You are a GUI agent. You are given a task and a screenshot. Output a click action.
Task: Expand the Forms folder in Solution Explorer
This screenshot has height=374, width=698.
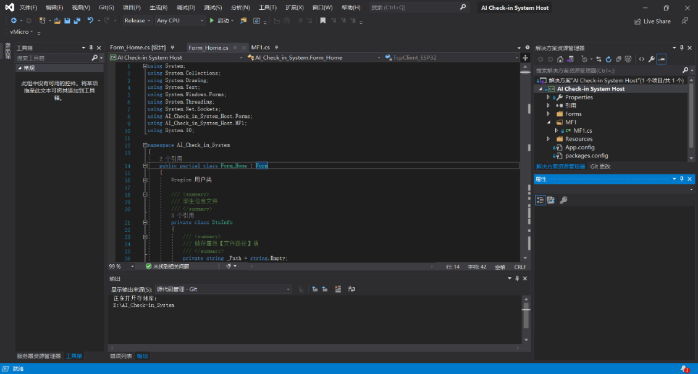point(548,114)
